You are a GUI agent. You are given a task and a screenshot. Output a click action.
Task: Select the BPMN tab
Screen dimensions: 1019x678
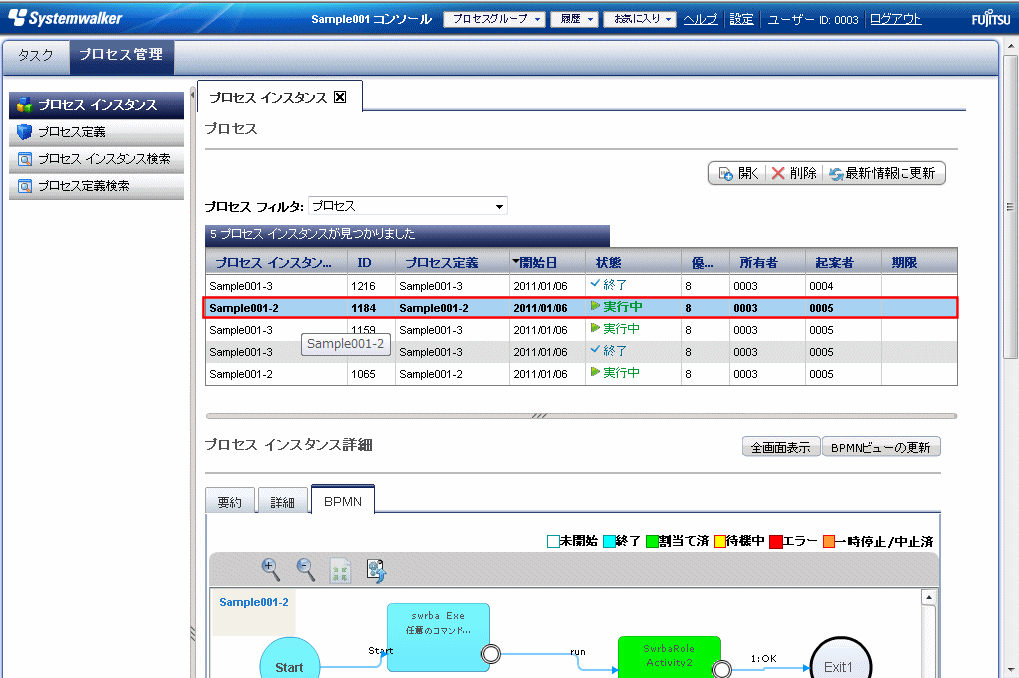(x=343, y=501)
